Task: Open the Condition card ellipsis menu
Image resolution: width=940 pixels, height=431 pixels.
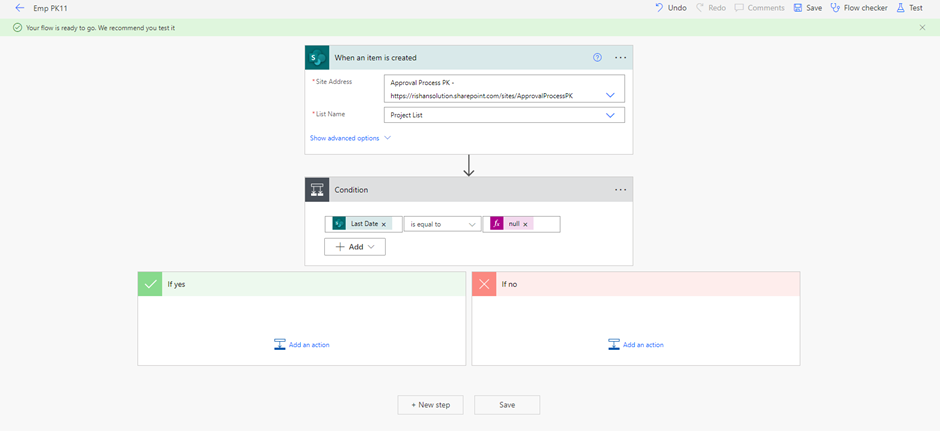Action: [x=621, y=190]
